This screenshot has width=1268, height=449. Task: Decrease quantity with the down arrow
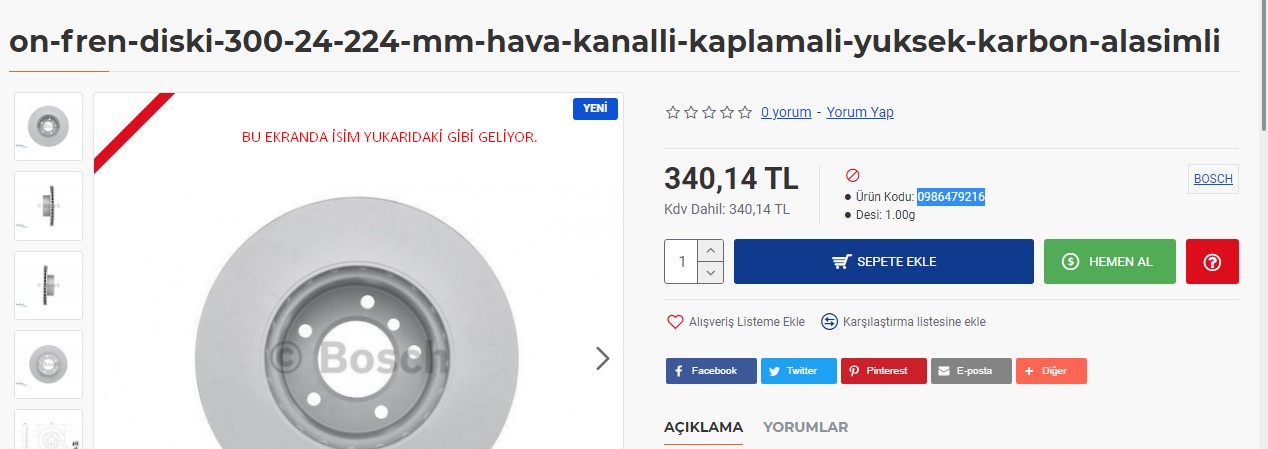tap(710, 272)
